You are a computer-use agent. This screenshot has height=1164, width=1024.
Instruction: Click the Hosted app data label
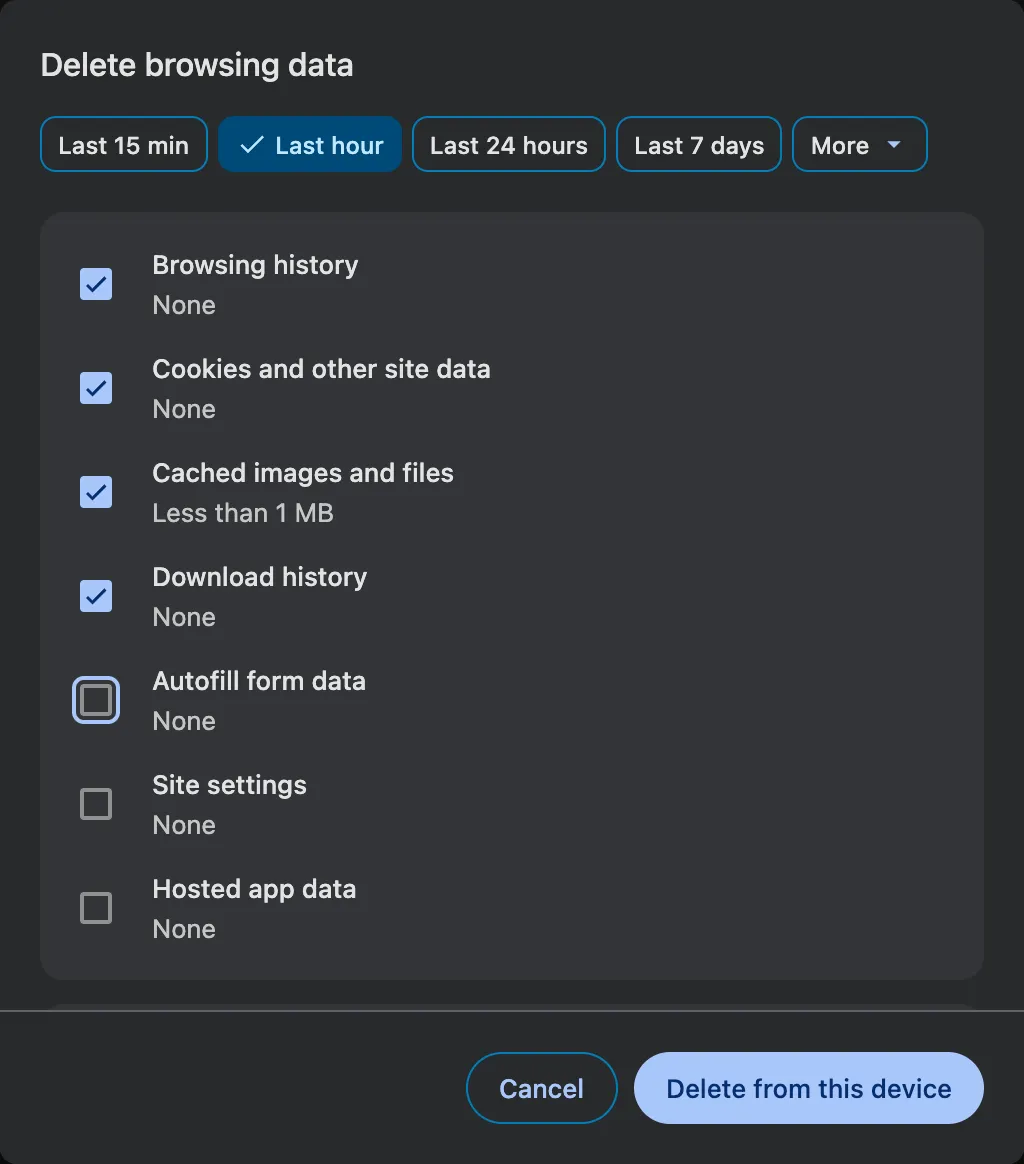254,889
